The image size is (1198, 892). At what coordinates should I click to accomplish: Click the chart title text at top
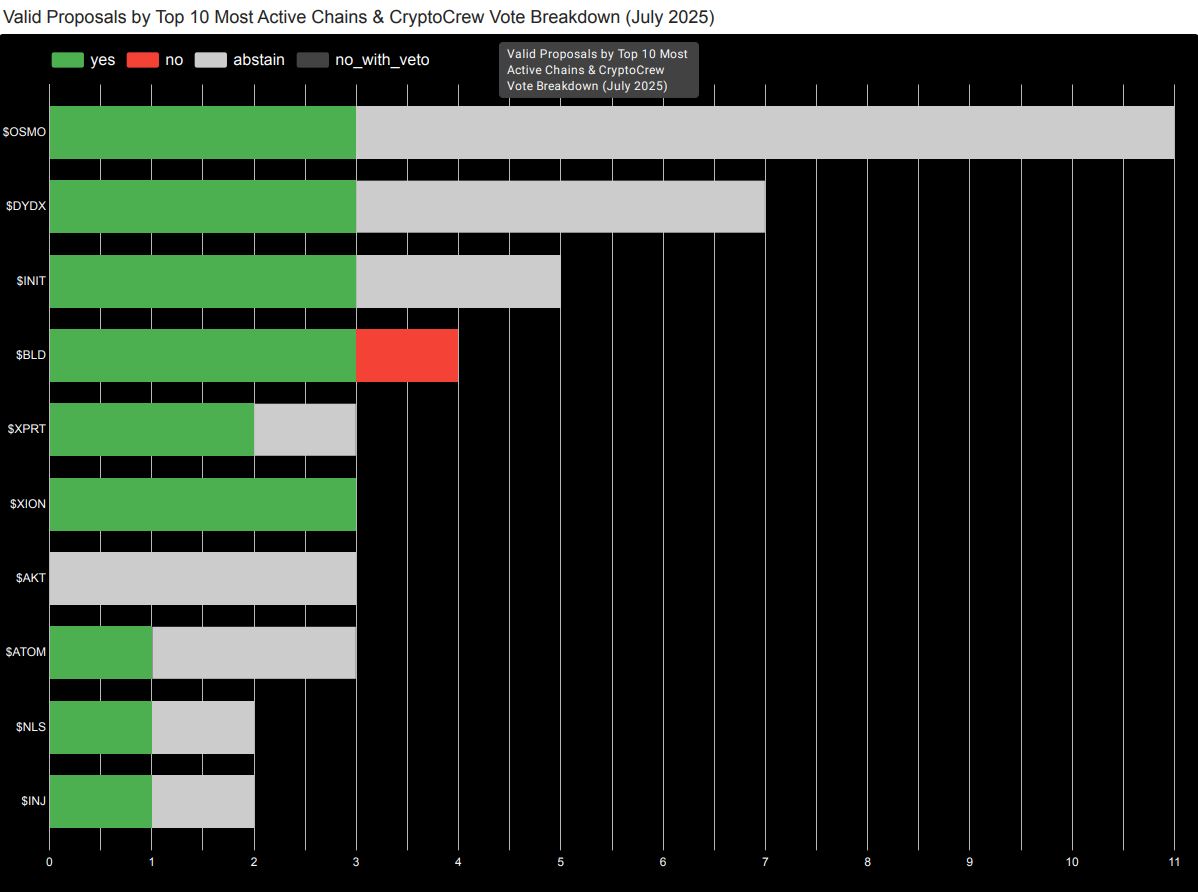point(358,17)
